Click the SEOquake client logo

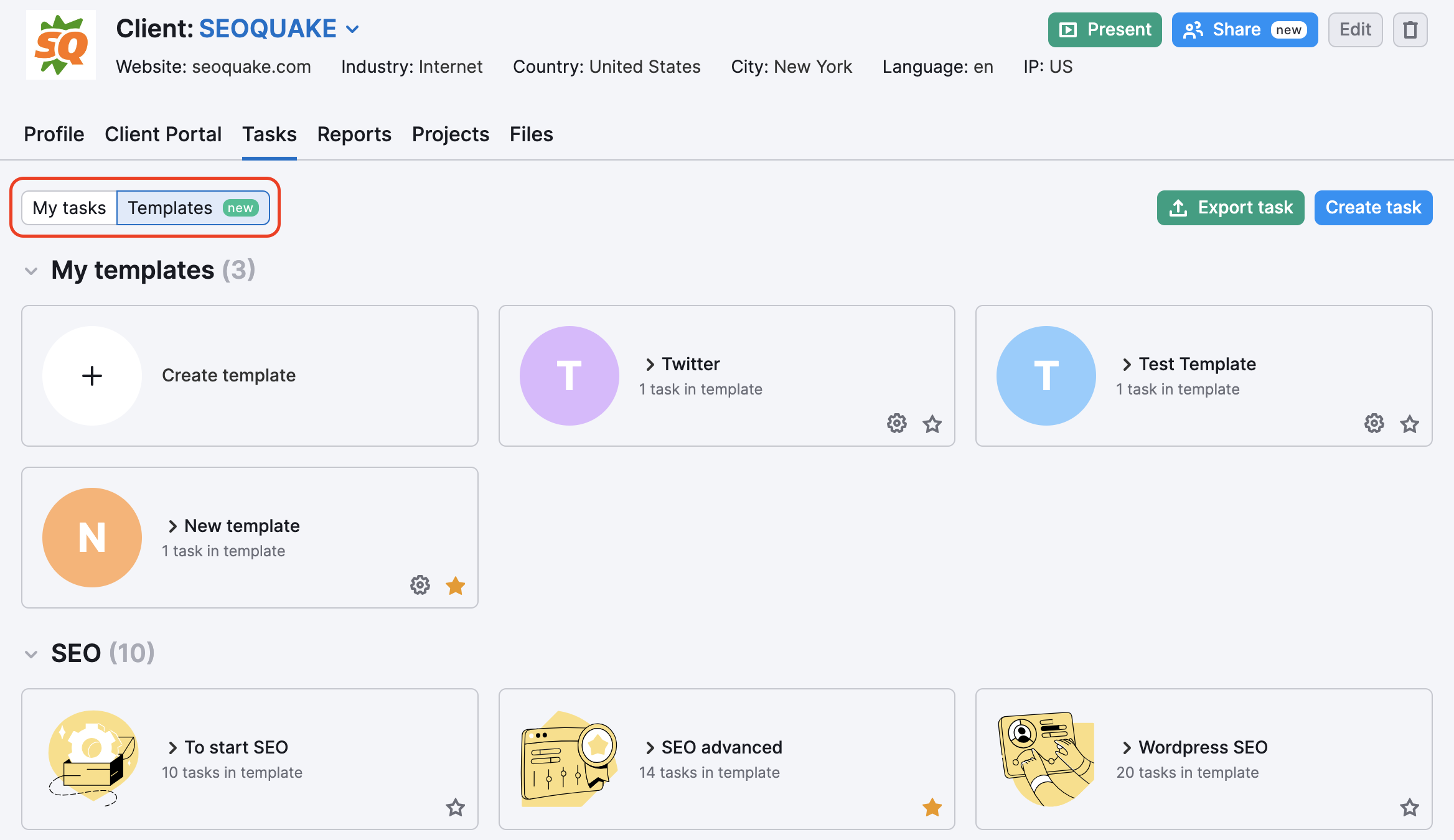tap(61, 45)
